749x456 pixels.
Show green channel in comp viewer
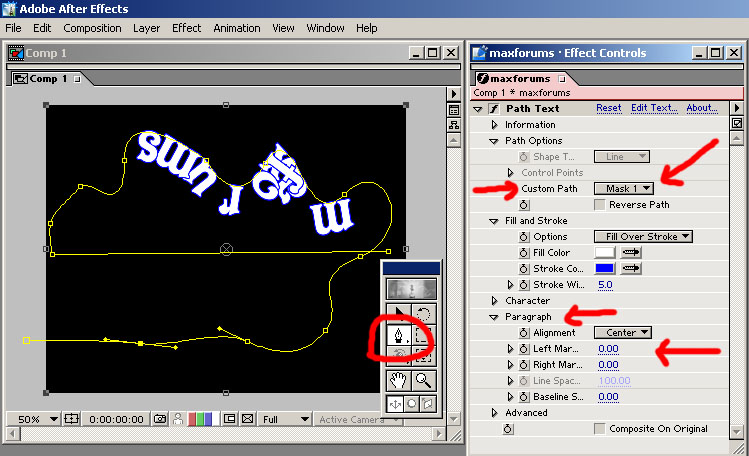coord(201,419)
